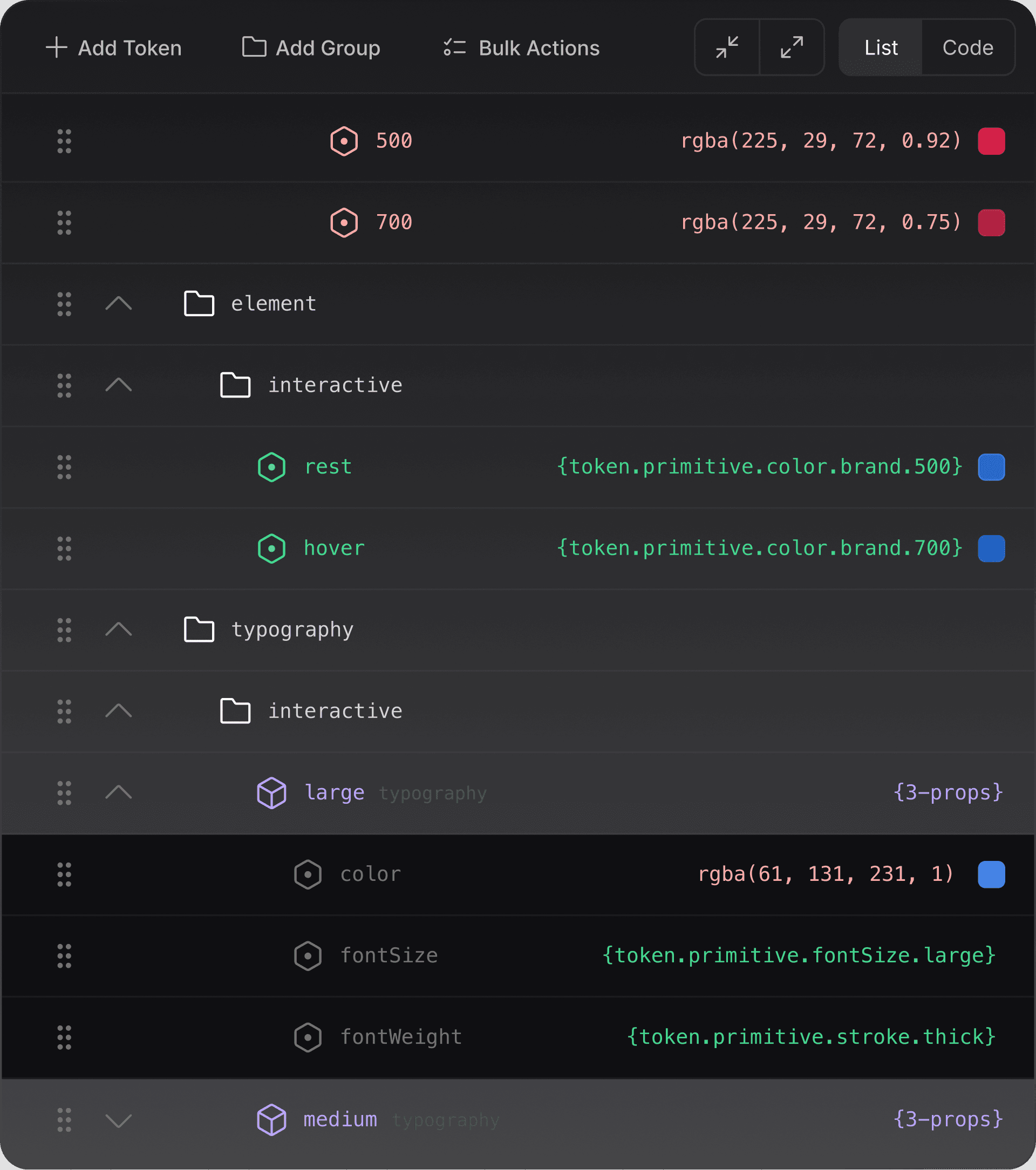Viewport: 1036px width, 1170px height.
Task: Select the color property name
Action: tap(371, 874)
